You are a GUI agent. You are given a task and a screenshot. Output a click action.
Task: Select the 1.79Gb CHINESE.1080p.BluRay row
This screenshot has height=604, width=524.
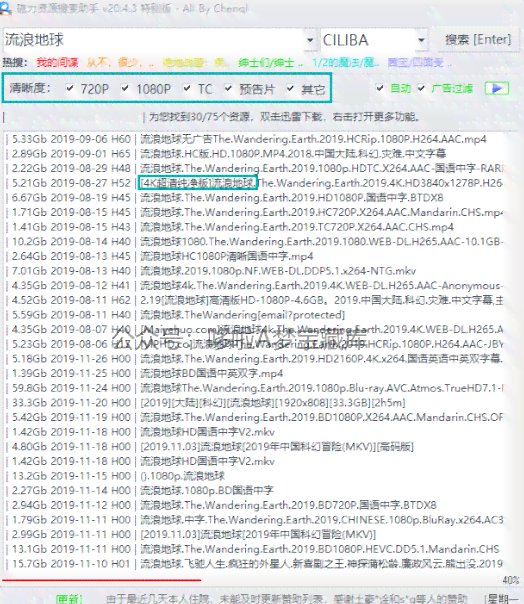pyautogui.click(x=254, y=520)
